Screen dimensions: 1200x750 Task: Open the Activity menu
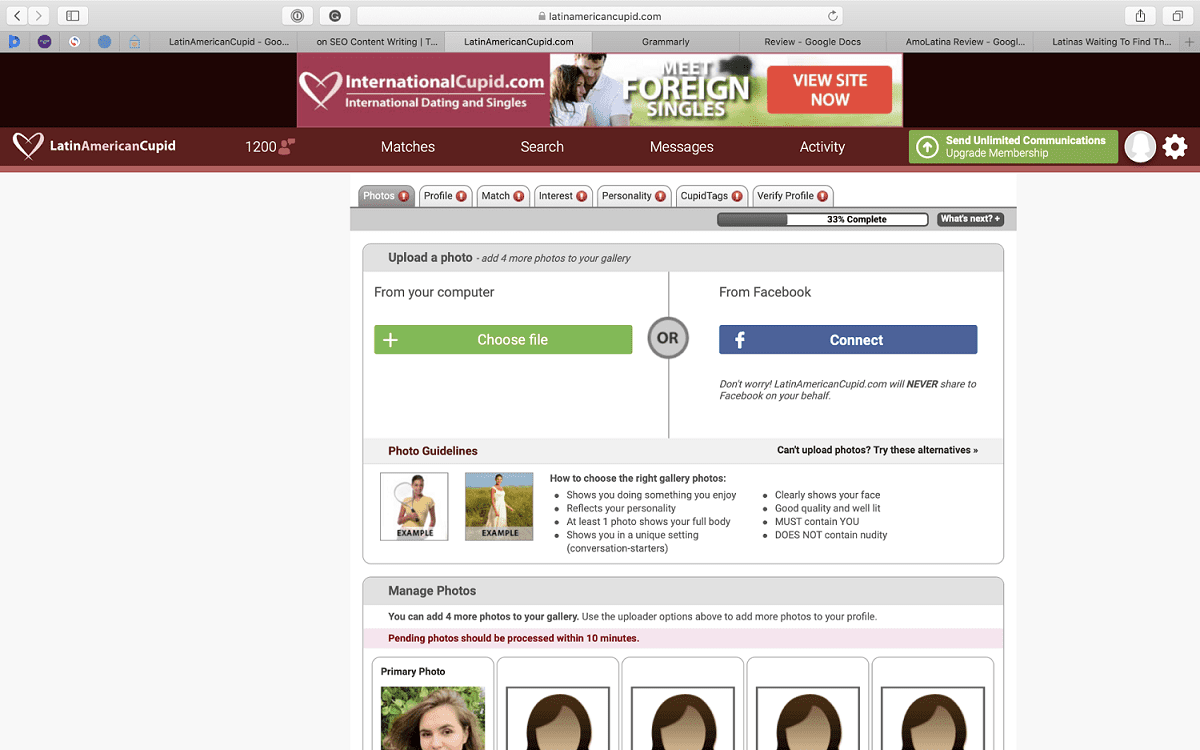click(822, 146)
